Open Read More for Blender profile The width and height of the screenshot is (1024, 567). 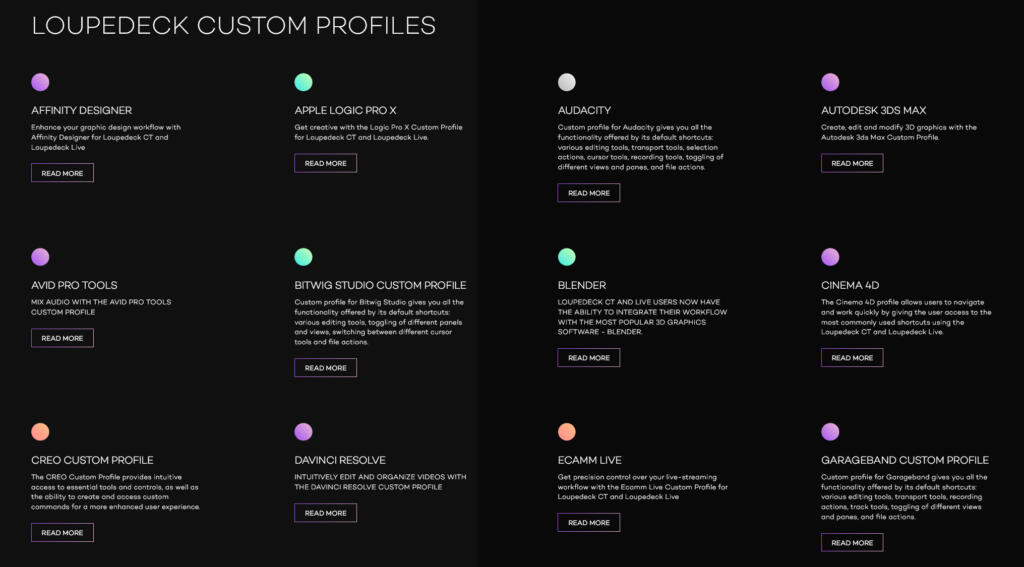(x=588, y=358)
